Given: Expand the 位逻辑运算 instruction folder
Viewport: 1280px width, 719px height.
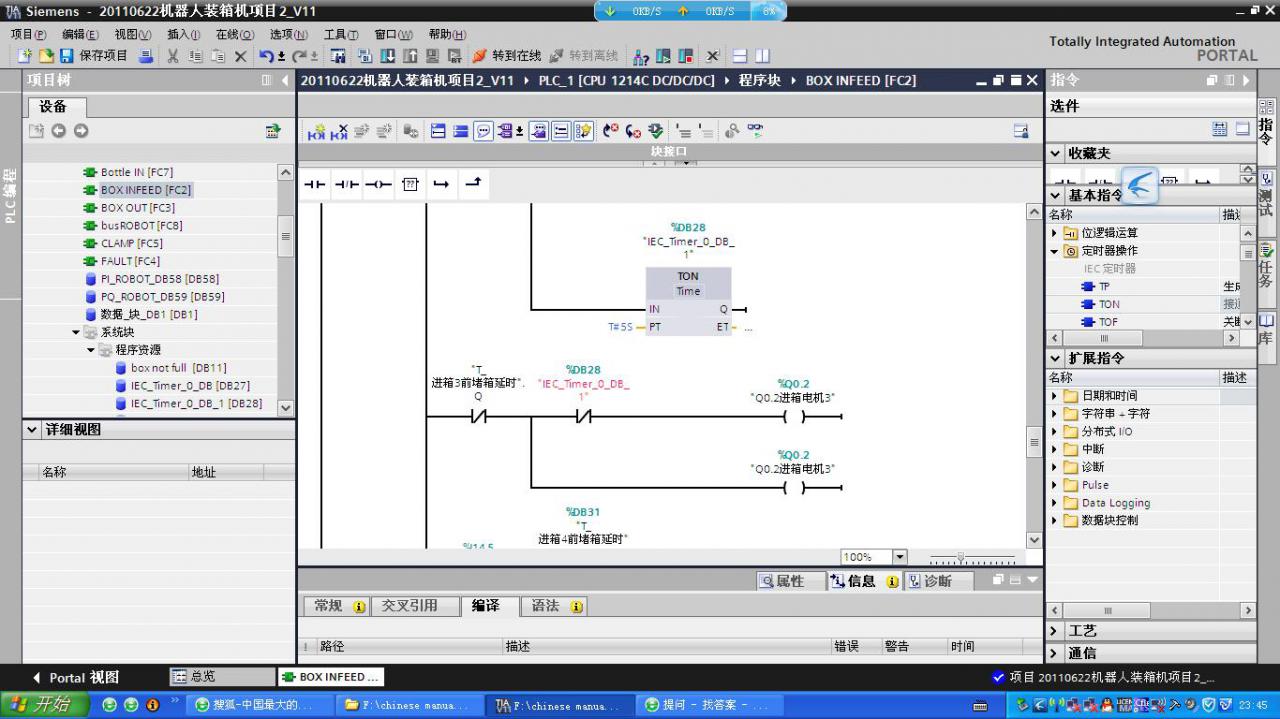Looking at the screenshot, I should click(x=1054, y=232).
